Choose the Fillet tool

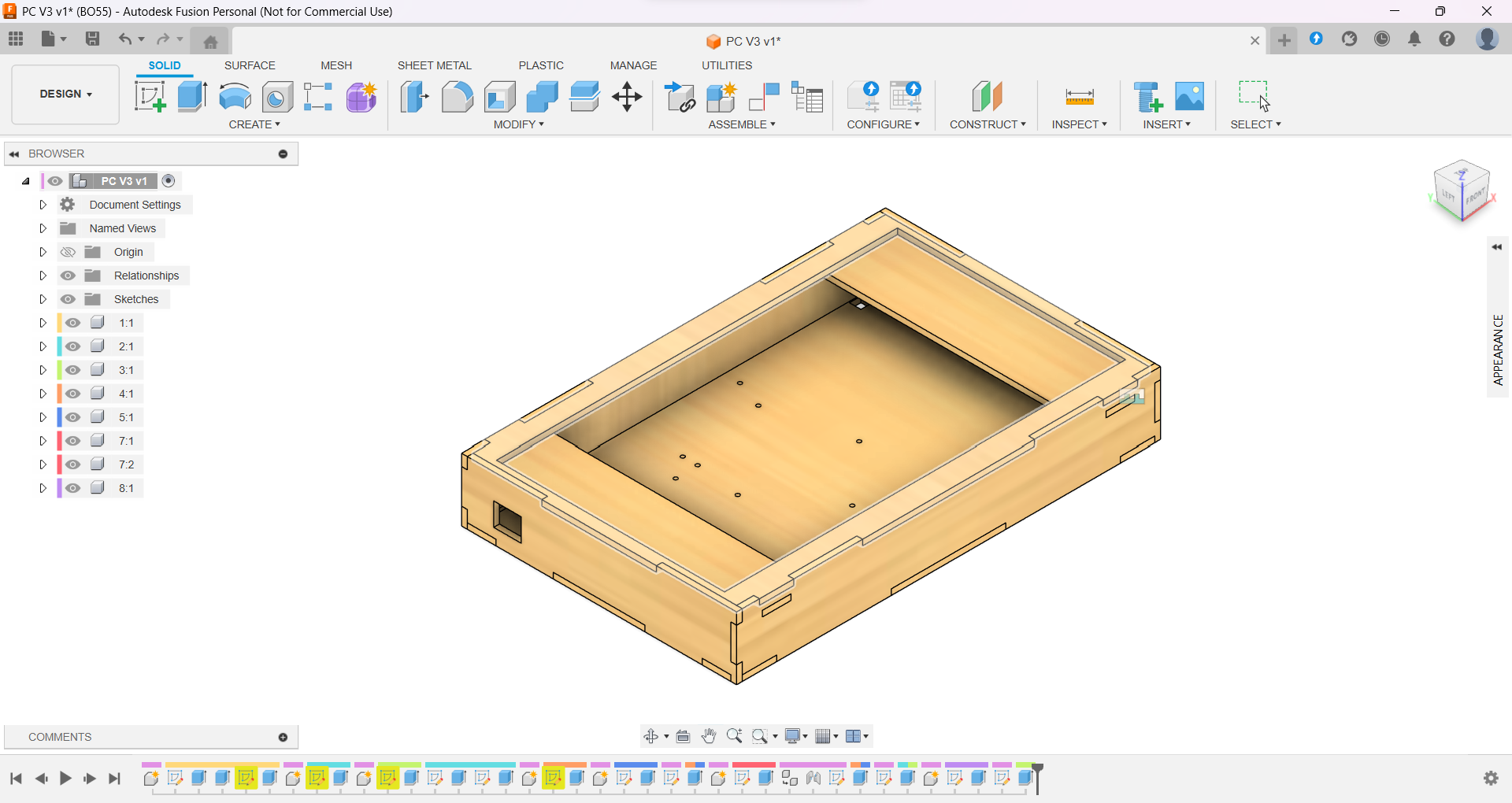[x=457, y=97]
